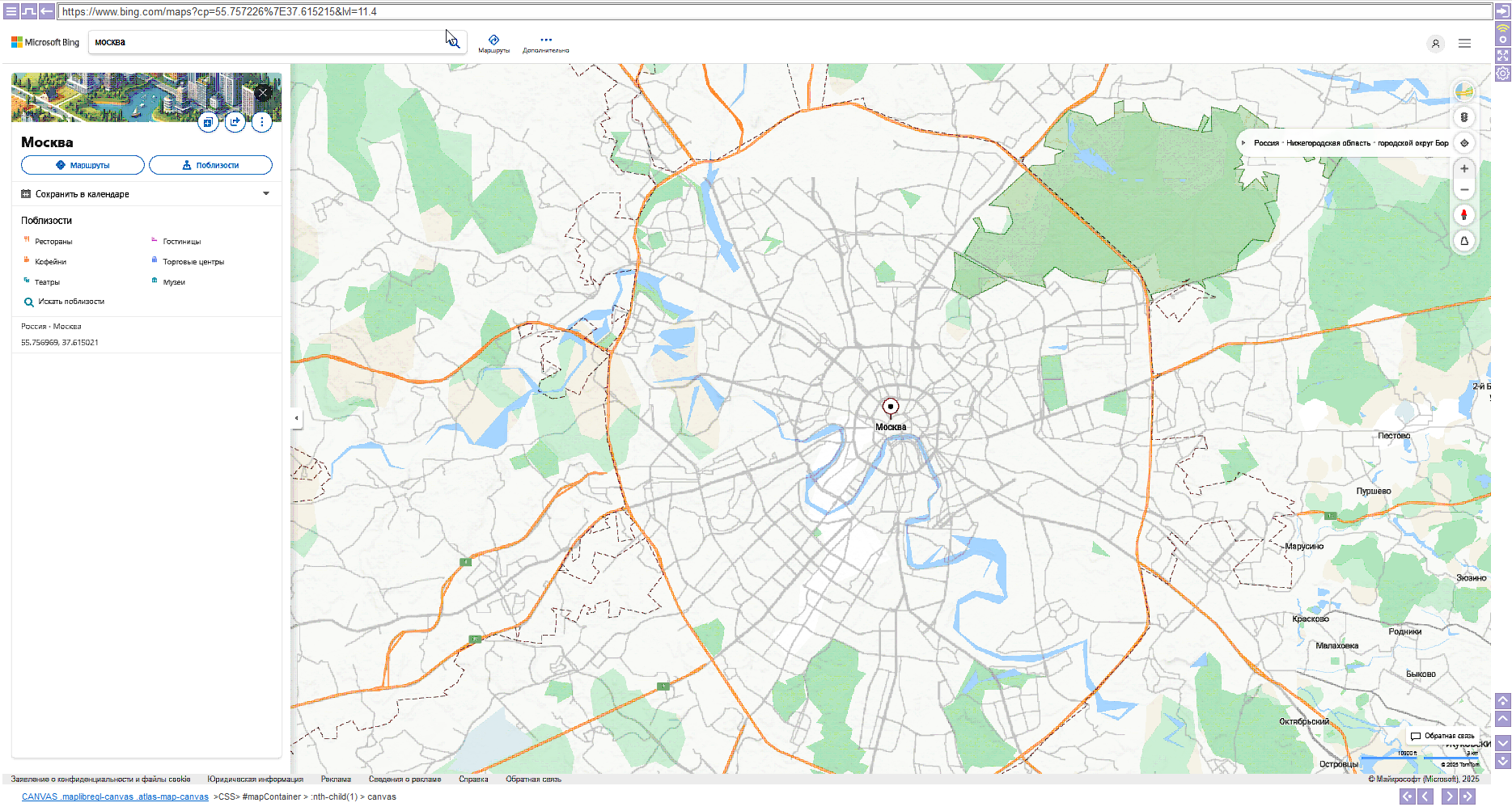
Task: Share the Москва location card
Action: (235, 122)
